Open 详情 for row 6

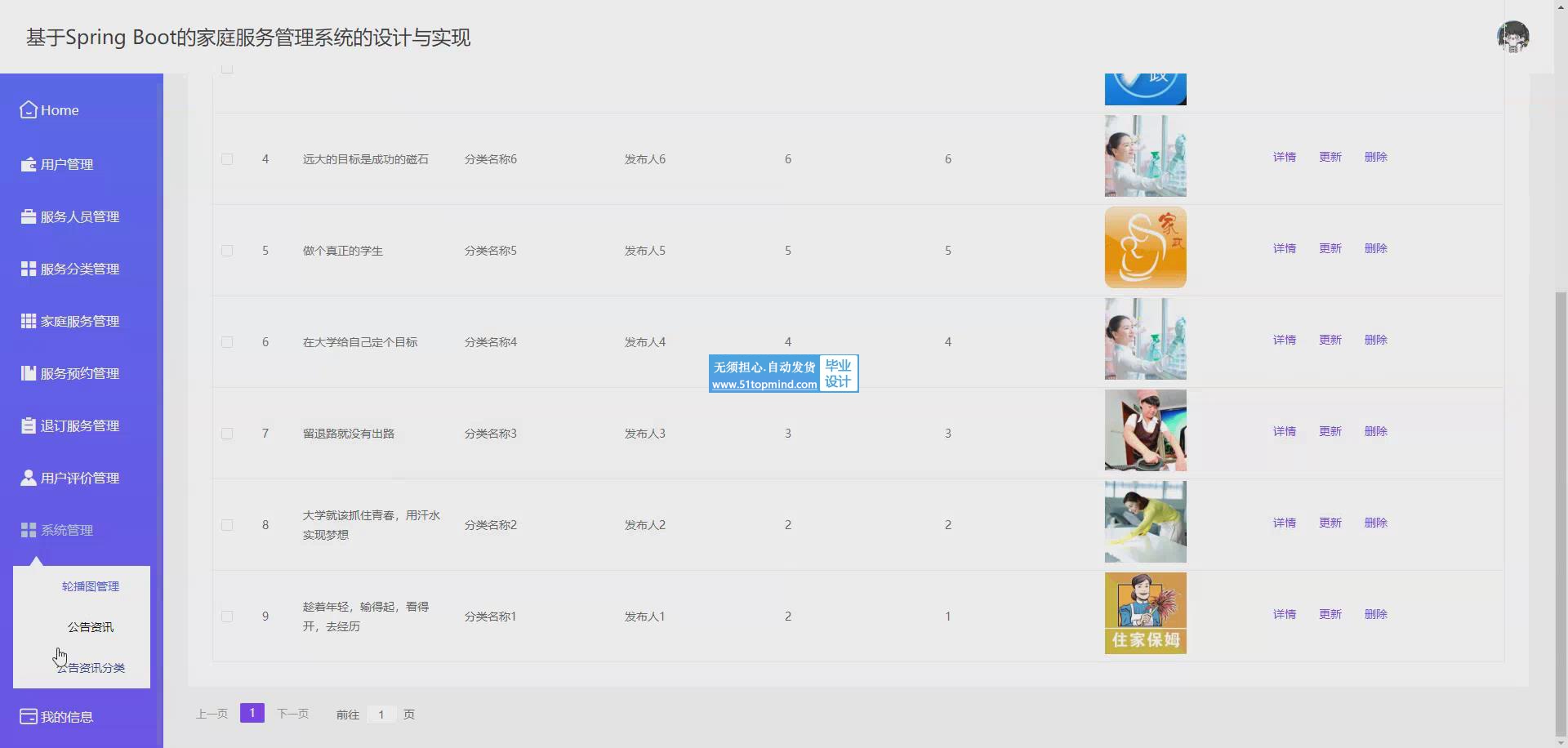[x=1285, y=340]
